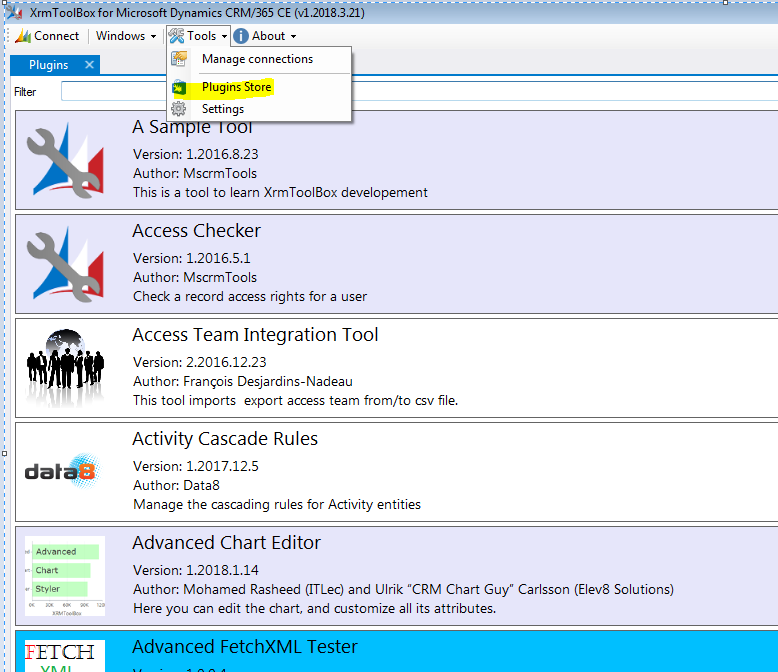This screenshot has height=672, width=778.
Task: Click the green Plugins Store icon
Action: (x=179, y=87)
